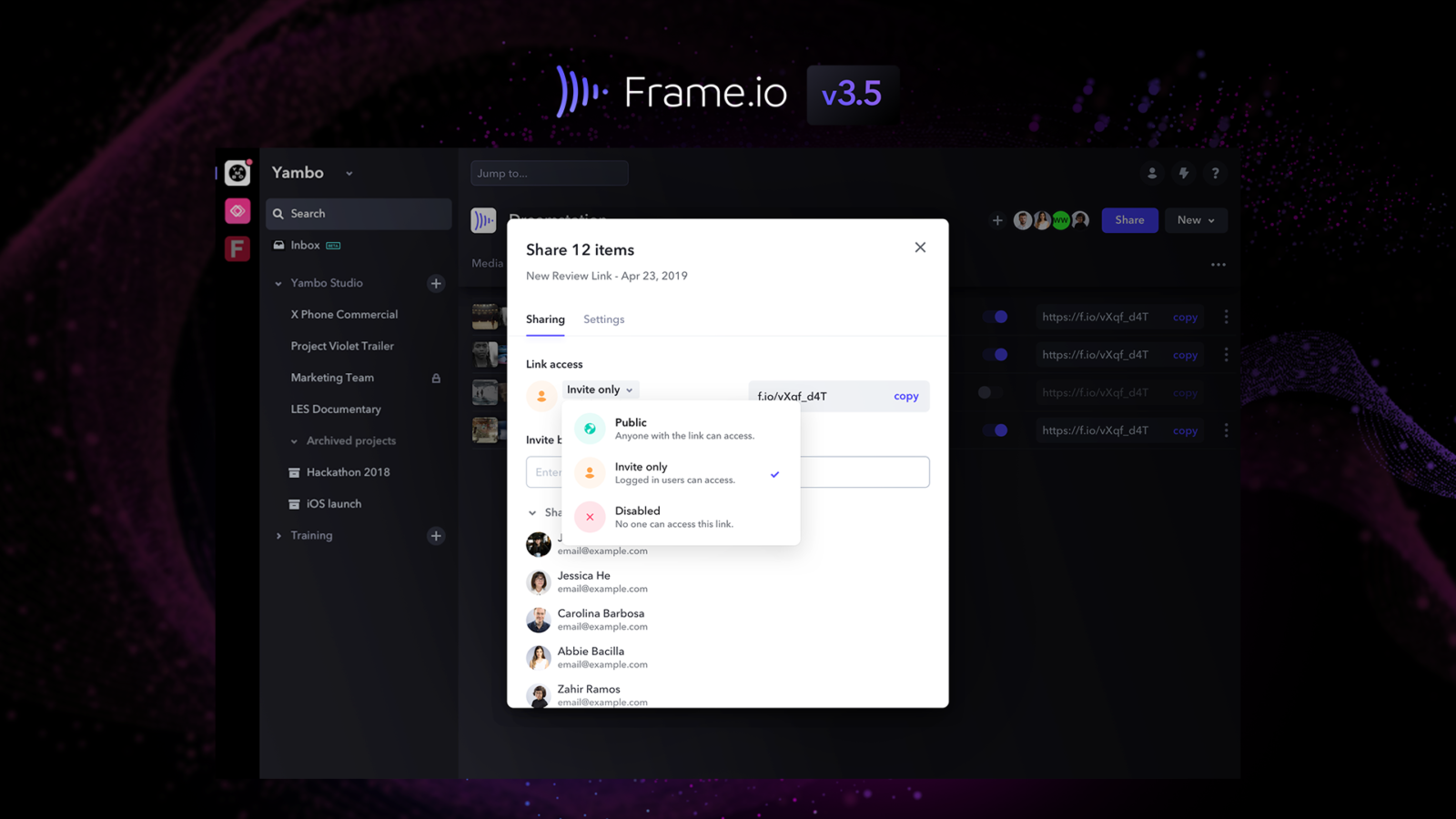Select the 'F' app icon in the left dock
The height and width of the screenshot is (819, 1456).
click(x=237, y=248)
